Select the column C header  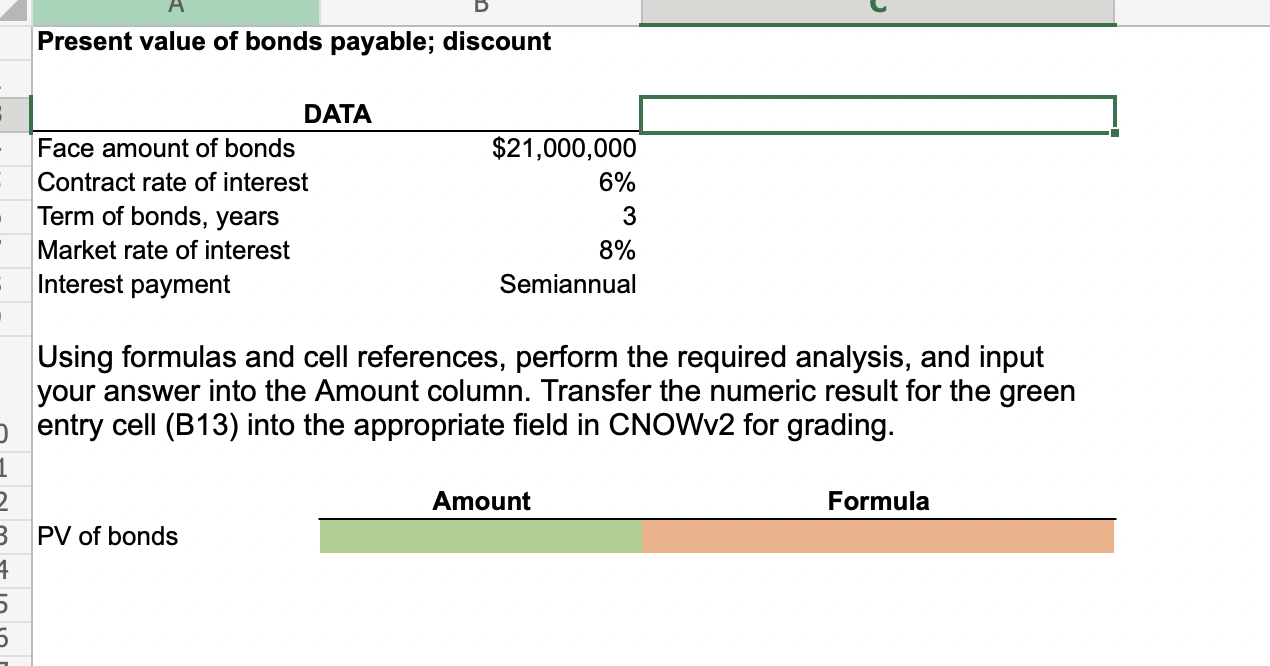878,8
